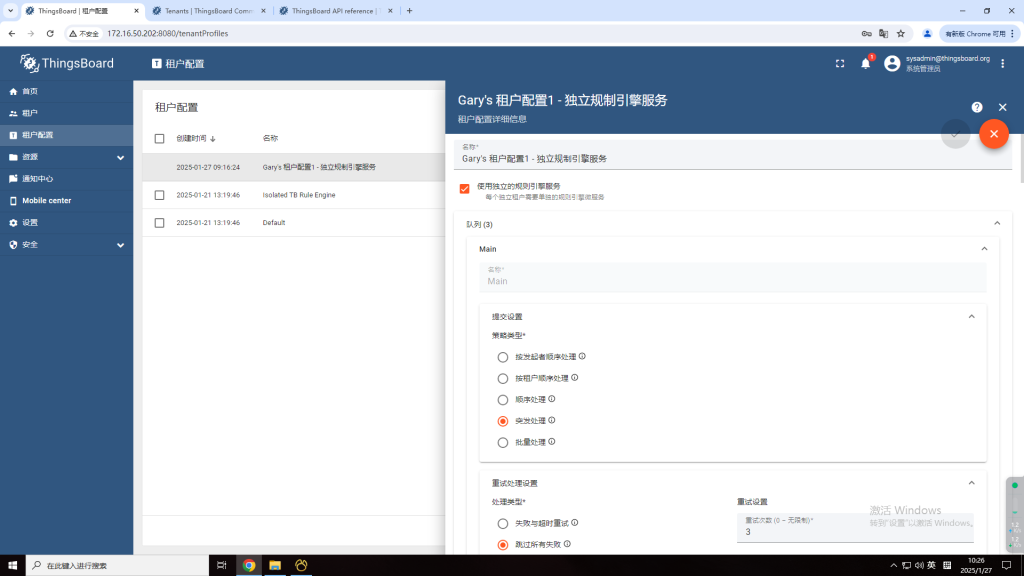Click the browser address bar
1024x576 pixels.
click(480, 33)
